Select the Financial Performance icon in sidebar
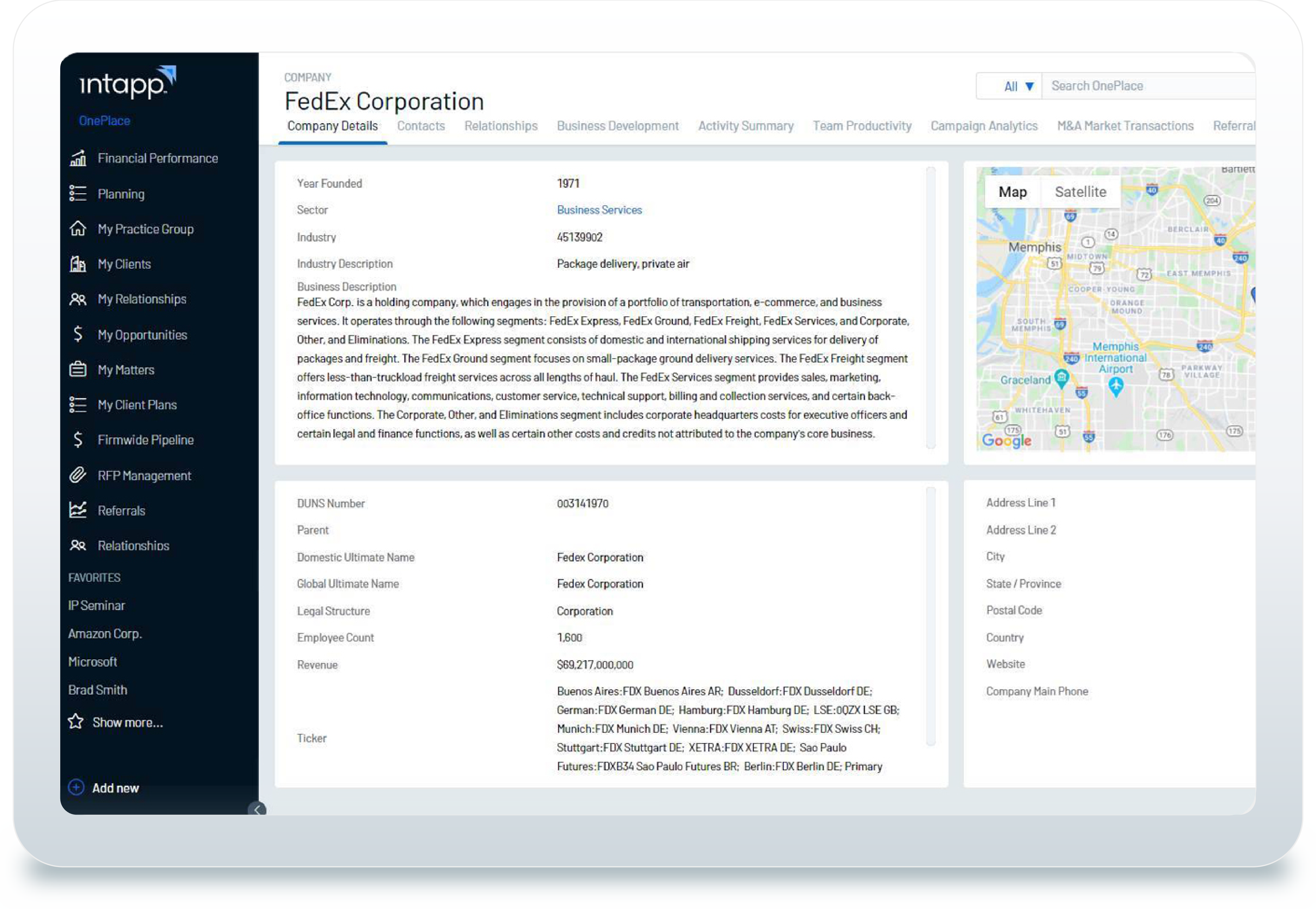This screenshot has height=909, width=1316. (x=78, y=158)
